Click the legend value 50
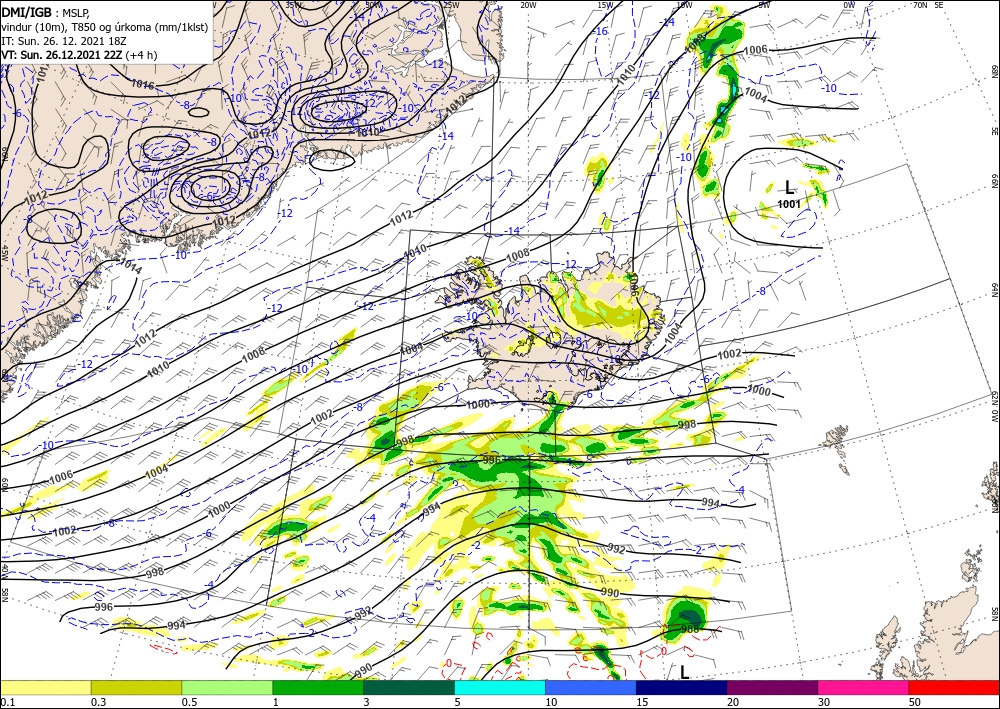Viewport: 1000px width, 709px height. click(x=915, y=702)
